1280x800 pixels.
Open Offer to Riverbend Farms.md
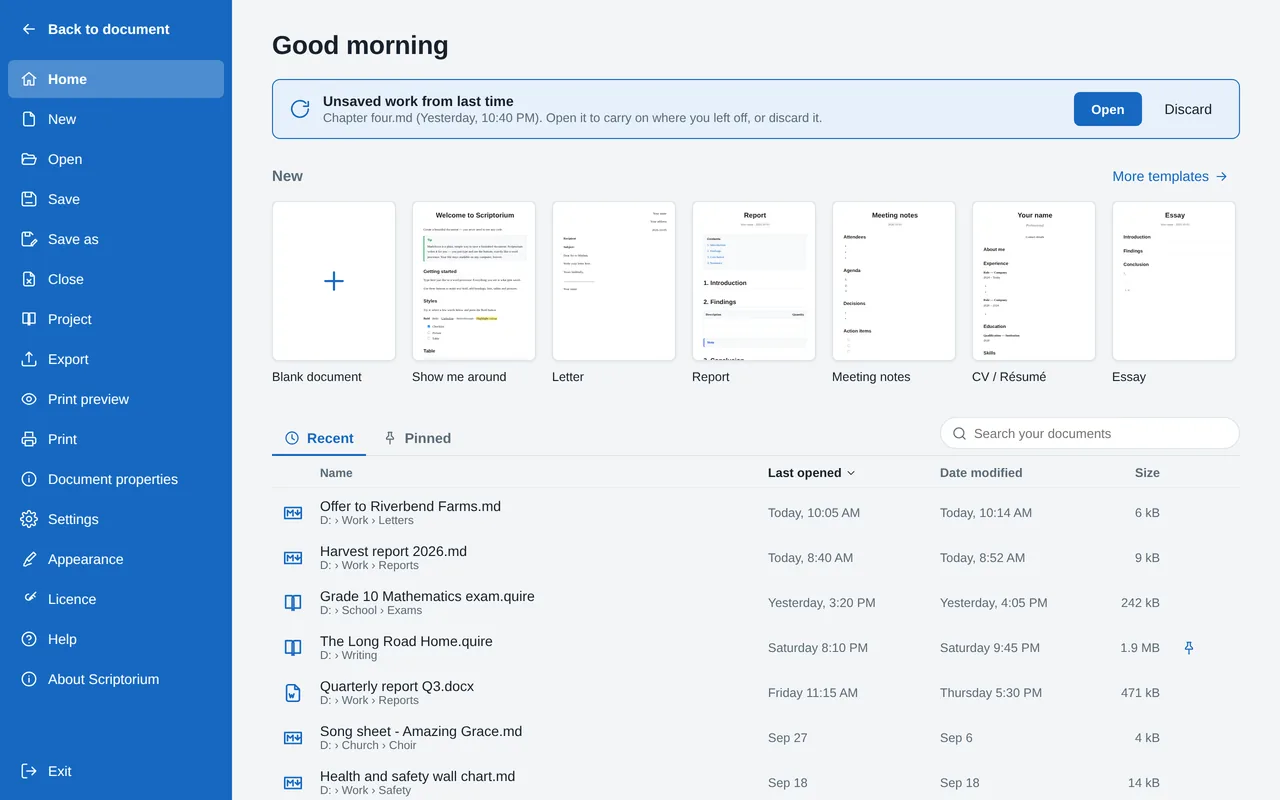[756, 513]
